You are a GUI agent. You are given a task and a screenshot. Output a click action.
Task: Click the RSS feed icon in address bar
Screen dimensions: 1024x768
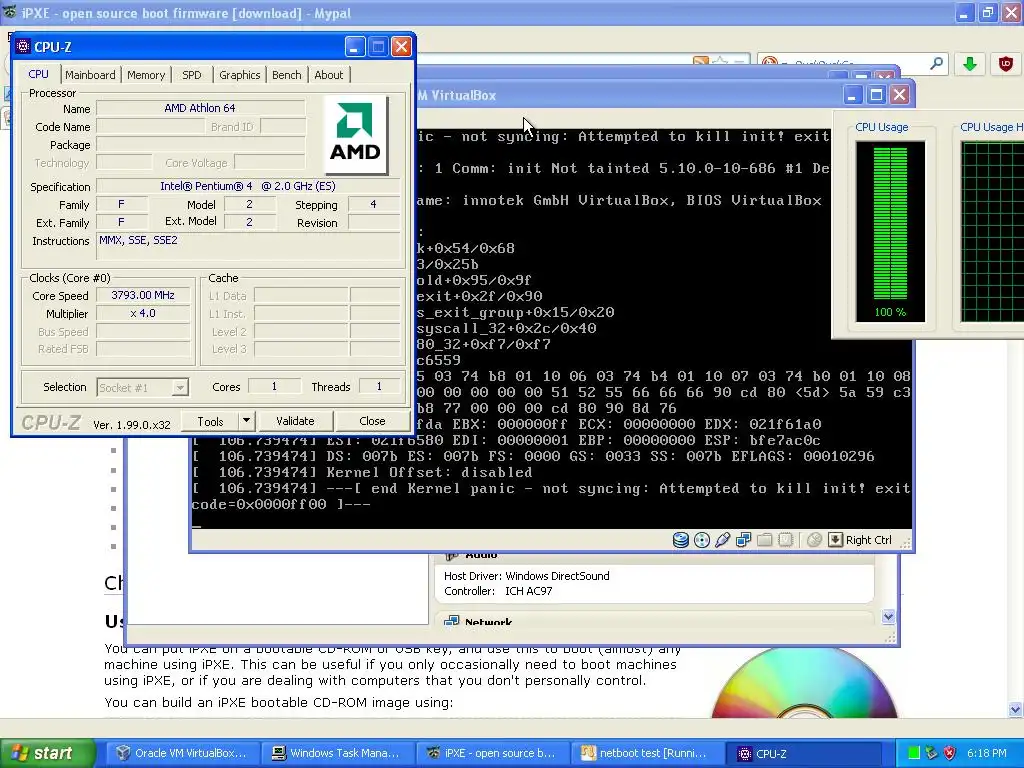[700, 61]
